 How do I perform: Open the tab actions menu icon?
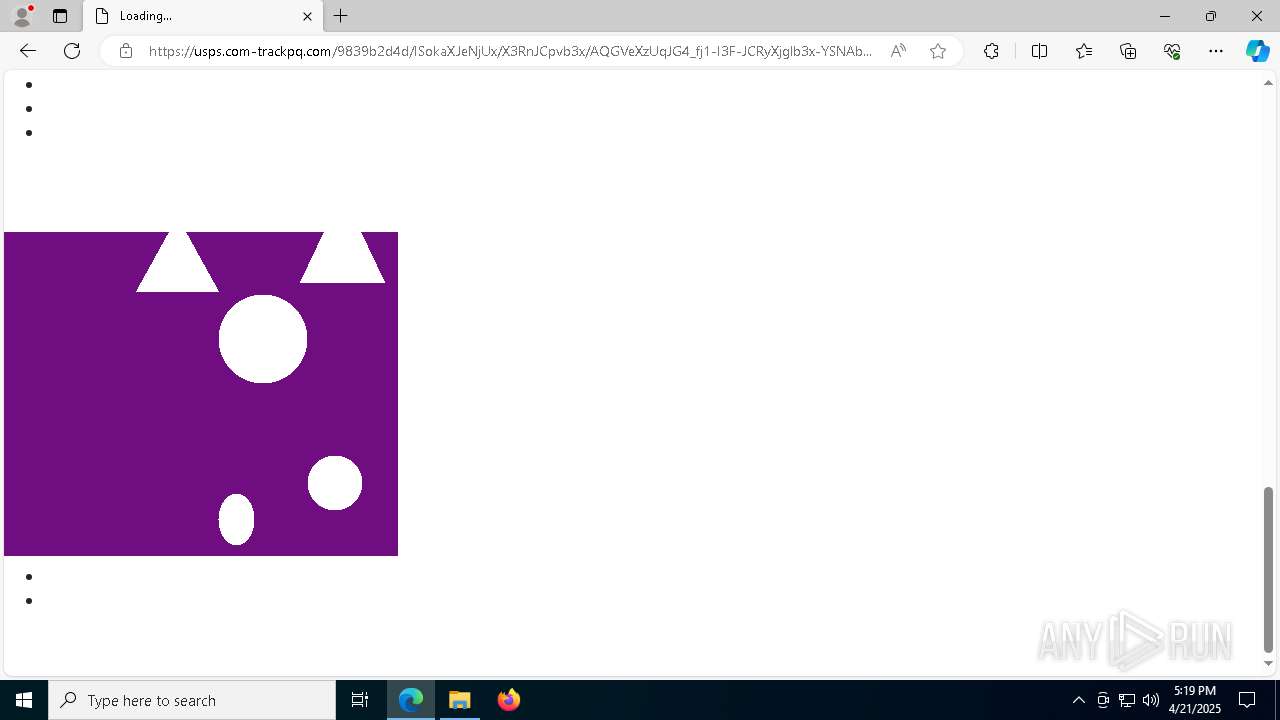point(60,16)
